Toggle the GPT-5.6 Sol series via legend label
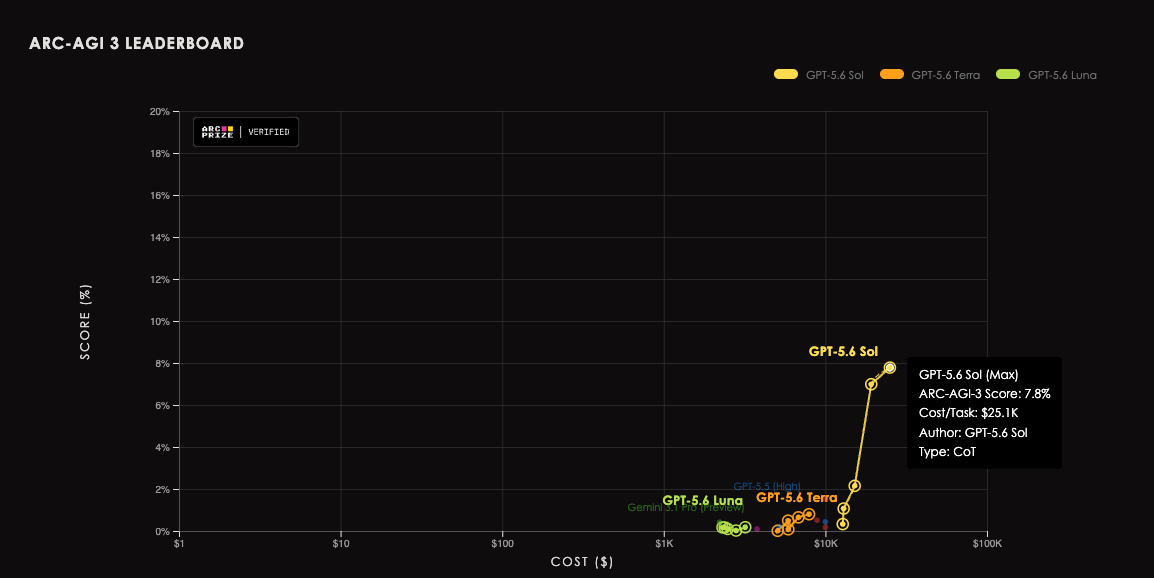Viewport: 1154px width, 578px height. [835, 75]
